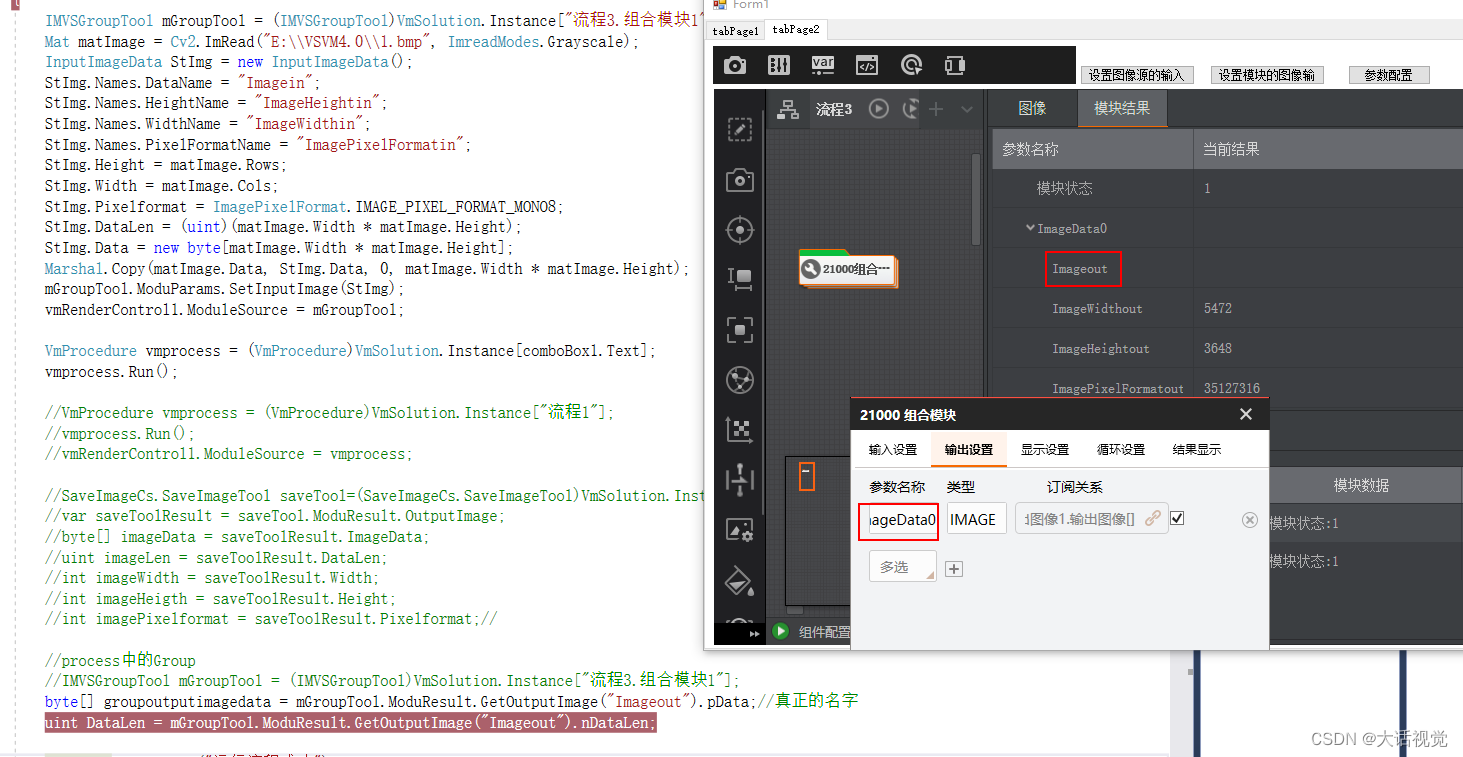Select the ImagePixelFormatout row
Image resolution: width=1463 pixels, height=757 pixels.
pos(1227,388)
